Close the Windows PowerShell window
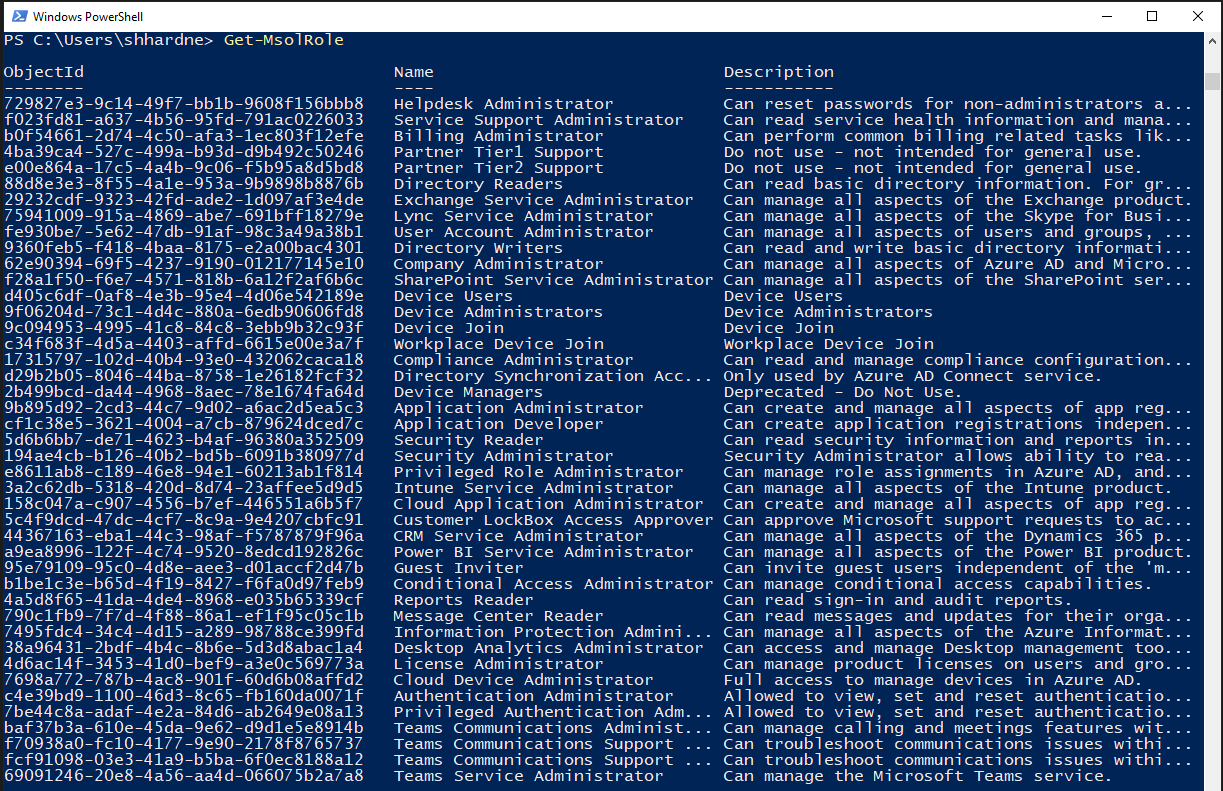The height and width of the screenshot is (791, 1223). (x=1198, y=16)
